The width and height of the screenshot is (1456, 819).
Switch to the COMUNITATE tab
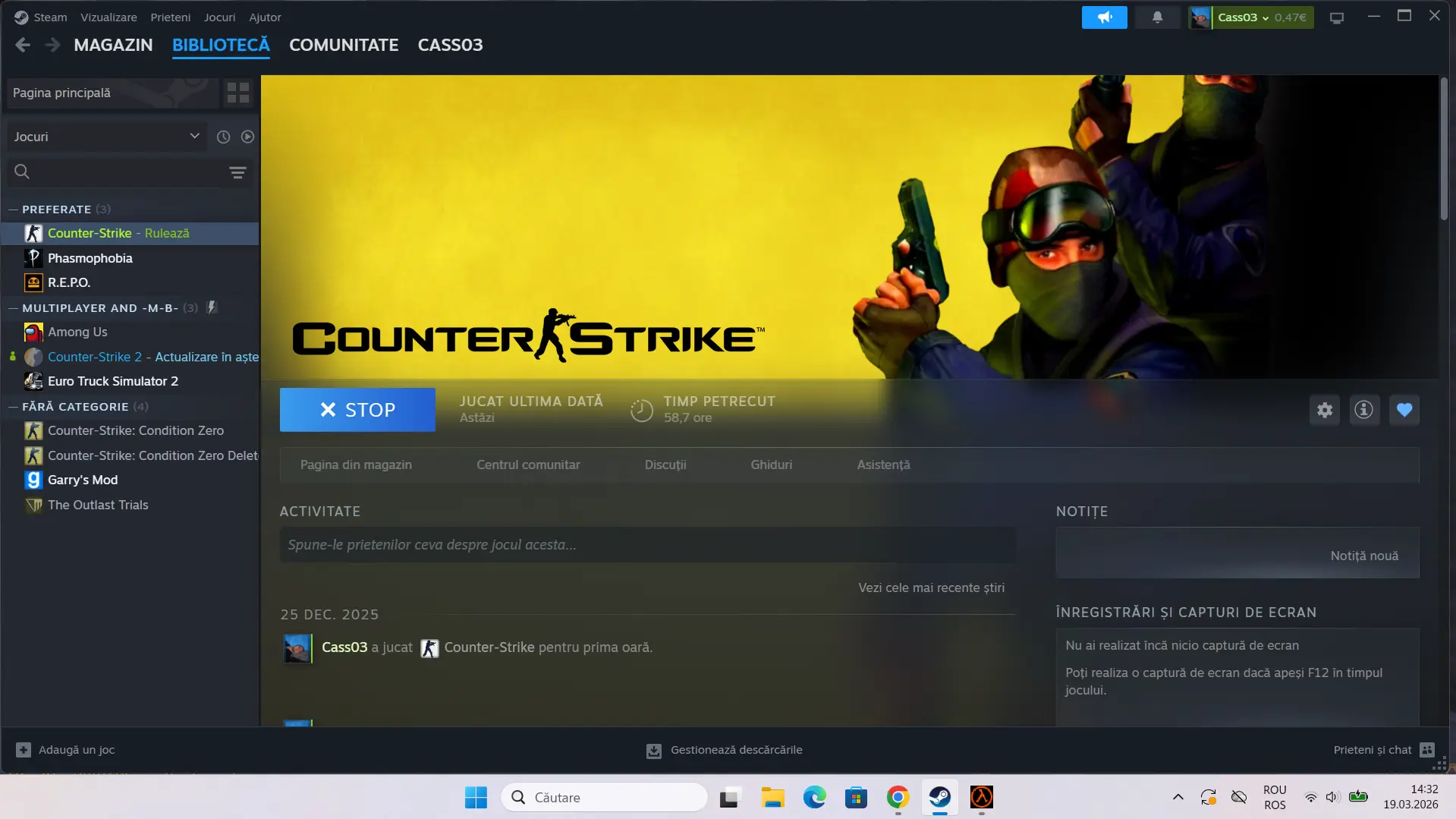click(344, 46)
